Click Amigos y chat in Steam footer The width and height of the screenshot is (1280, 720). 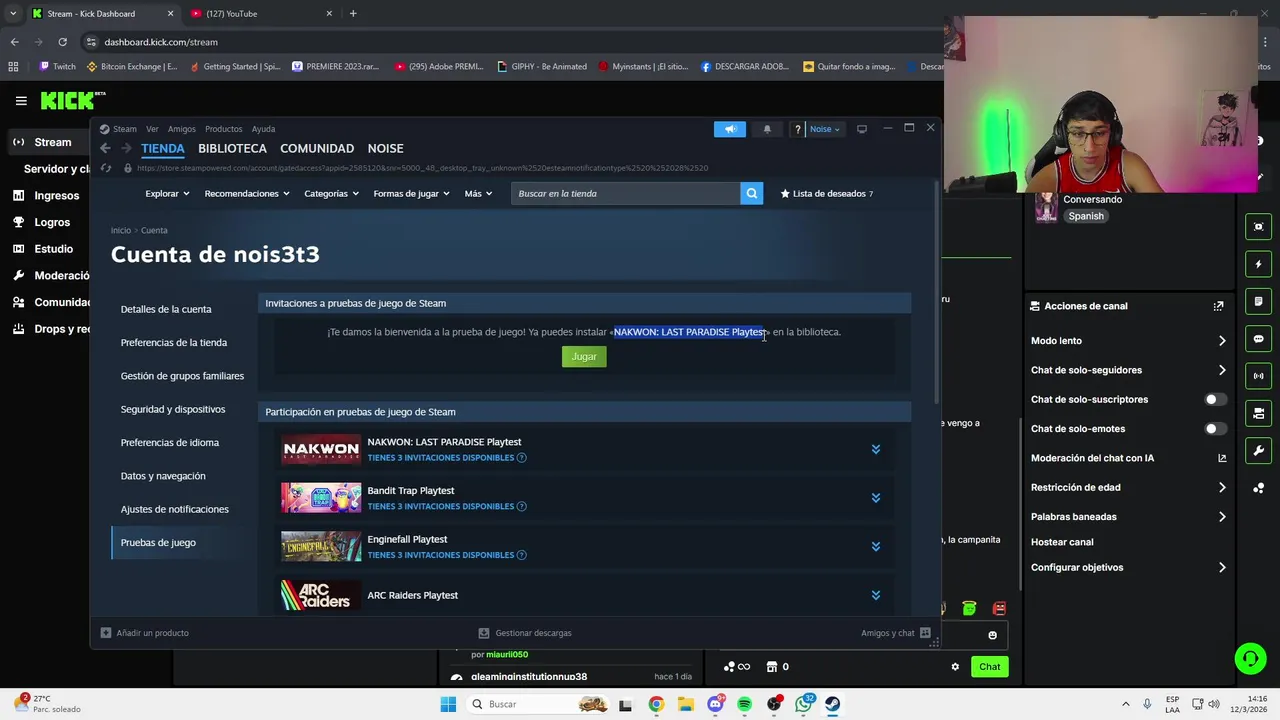click(895, 633)
